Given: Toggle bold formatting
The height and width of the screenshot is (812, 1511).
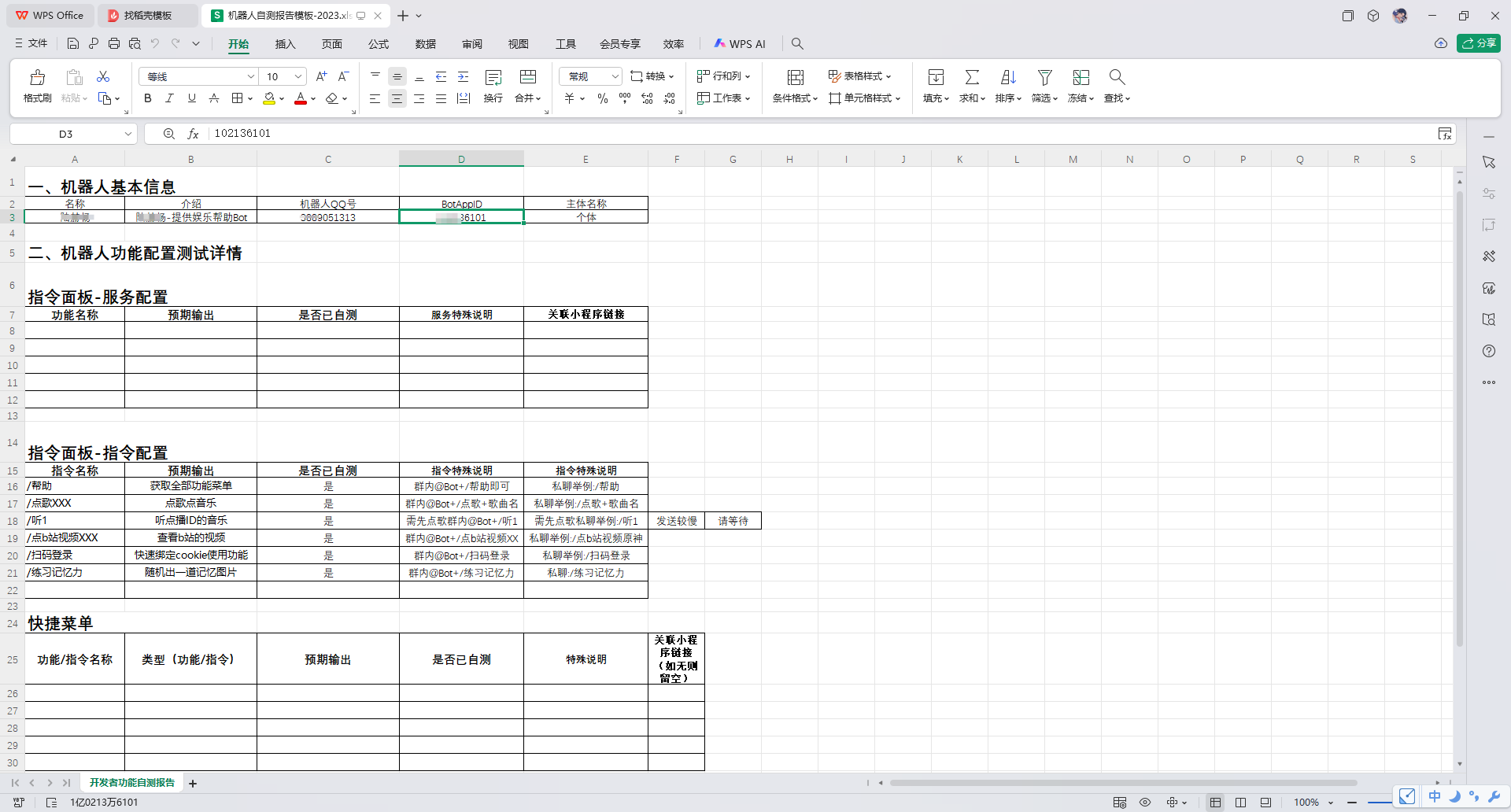Looking at the screenshot, I should click(147, 98).
